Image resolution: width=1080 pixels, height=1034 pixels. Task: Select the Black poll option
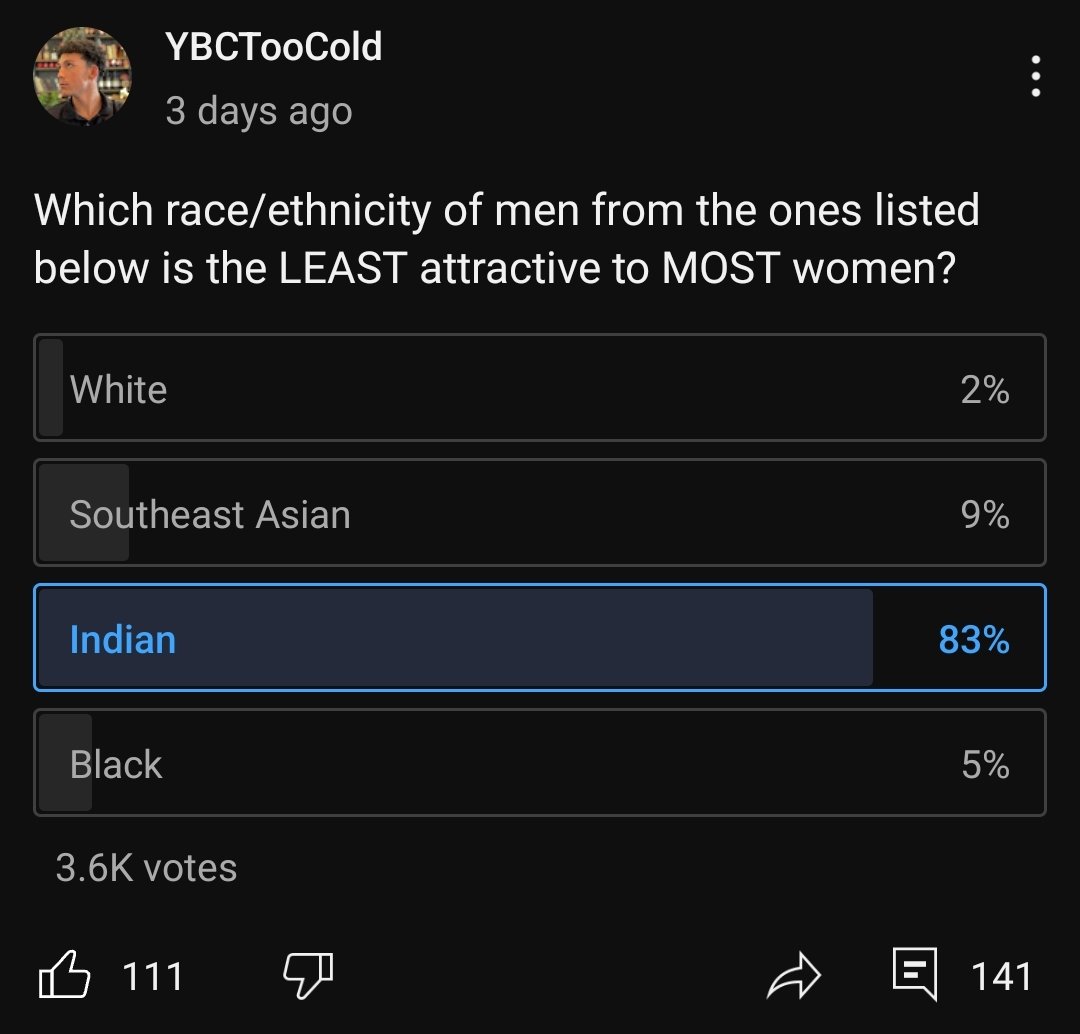tap(540, 763)
